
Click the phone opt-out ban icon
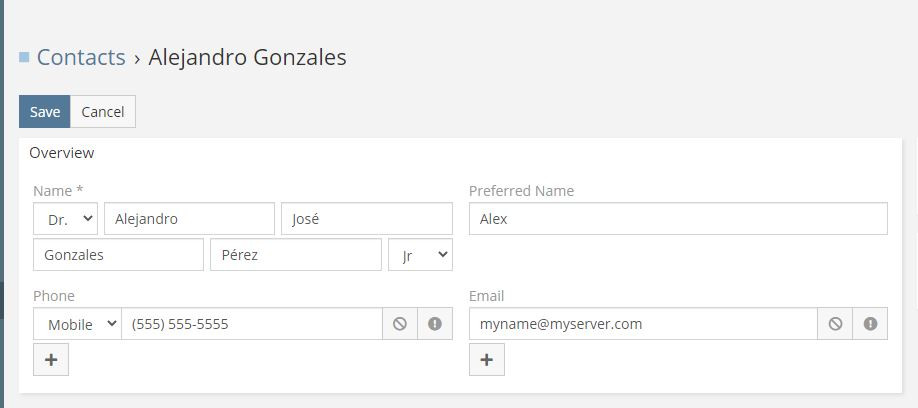(400, 324)
